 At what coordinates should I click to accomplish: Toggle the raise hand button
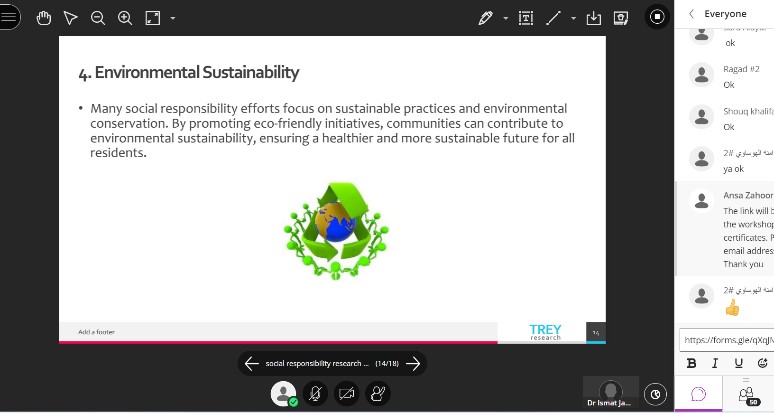pyautogui.click(x=378, y=393)
